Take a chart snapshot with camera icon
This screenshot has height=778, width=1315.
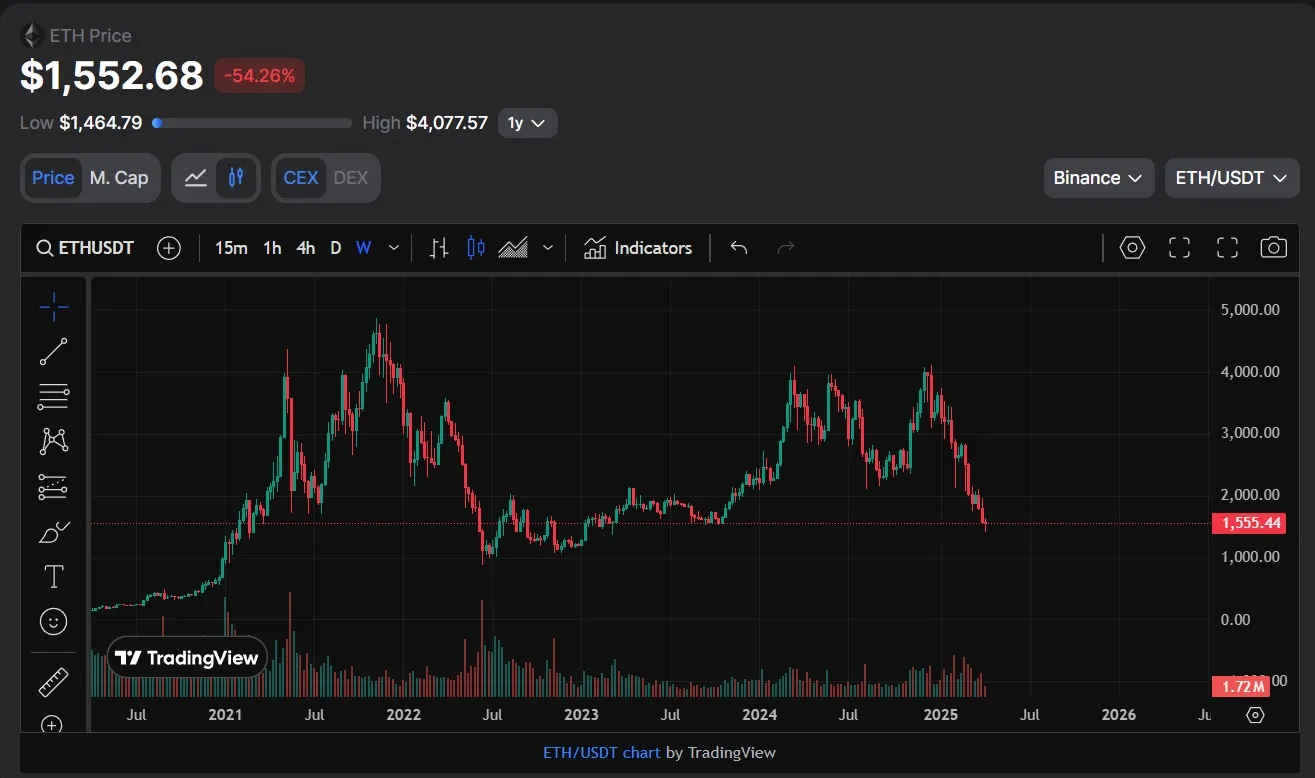(x=1273, y=248)
